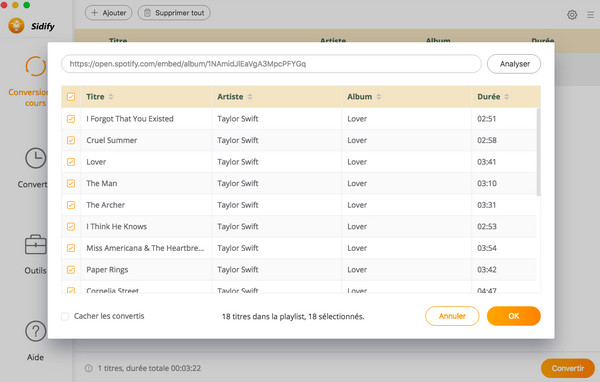The image size is (600, 382).
Task: Click the track list vertical scrollbar
Action: [538, 152]
